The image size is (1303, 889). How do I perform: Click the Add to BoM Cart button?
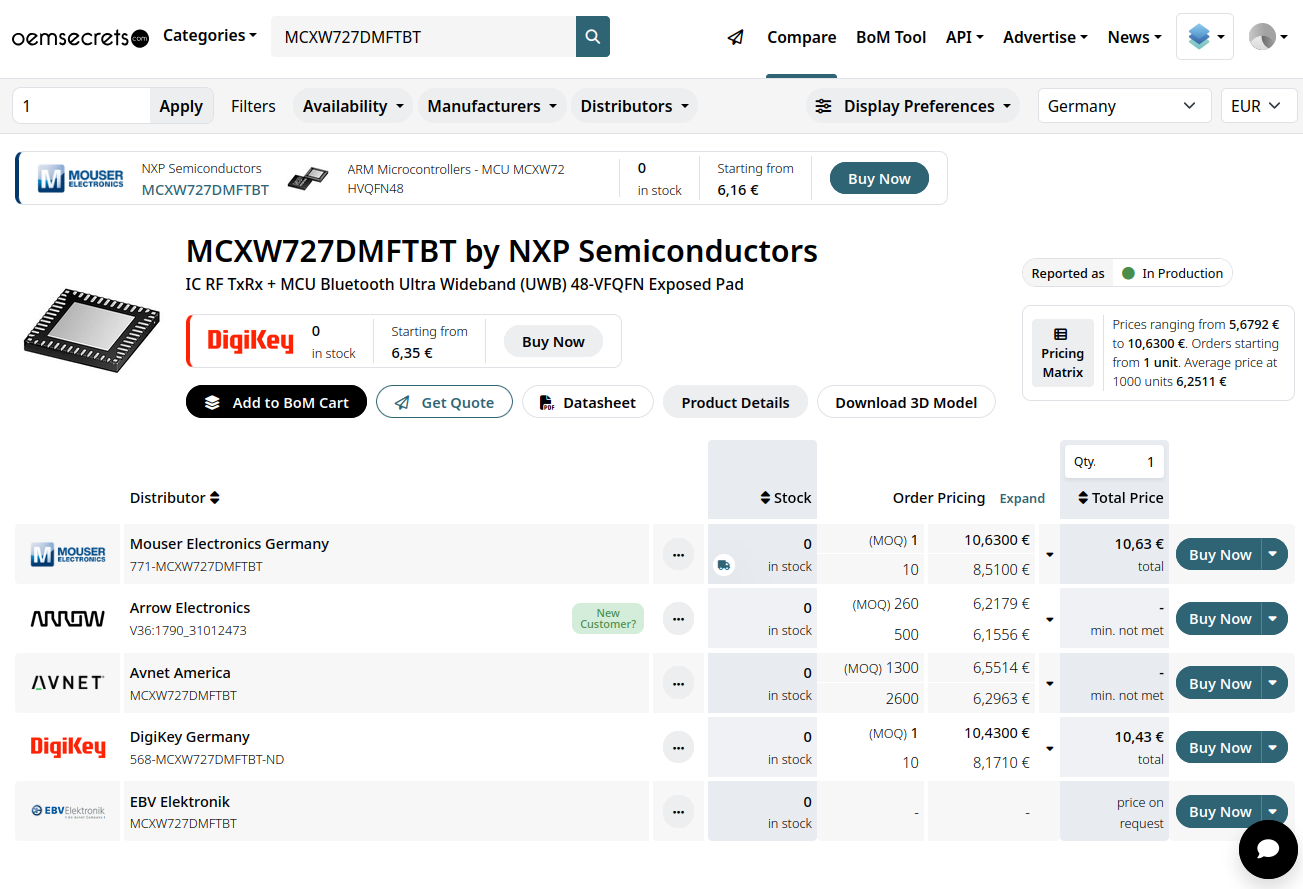[276, 402]
